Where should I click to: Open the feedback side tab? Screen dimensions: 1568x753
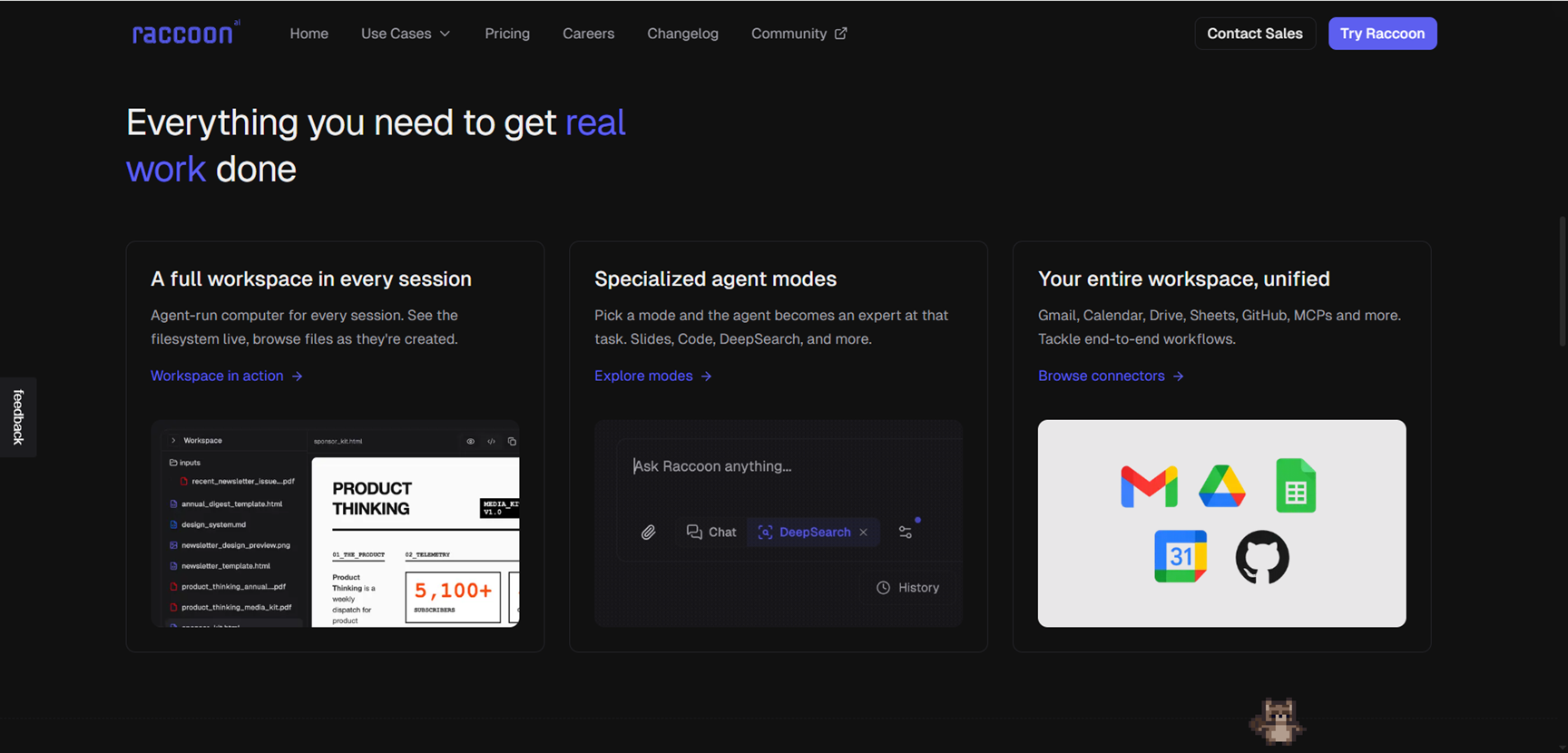pos(18,416)
